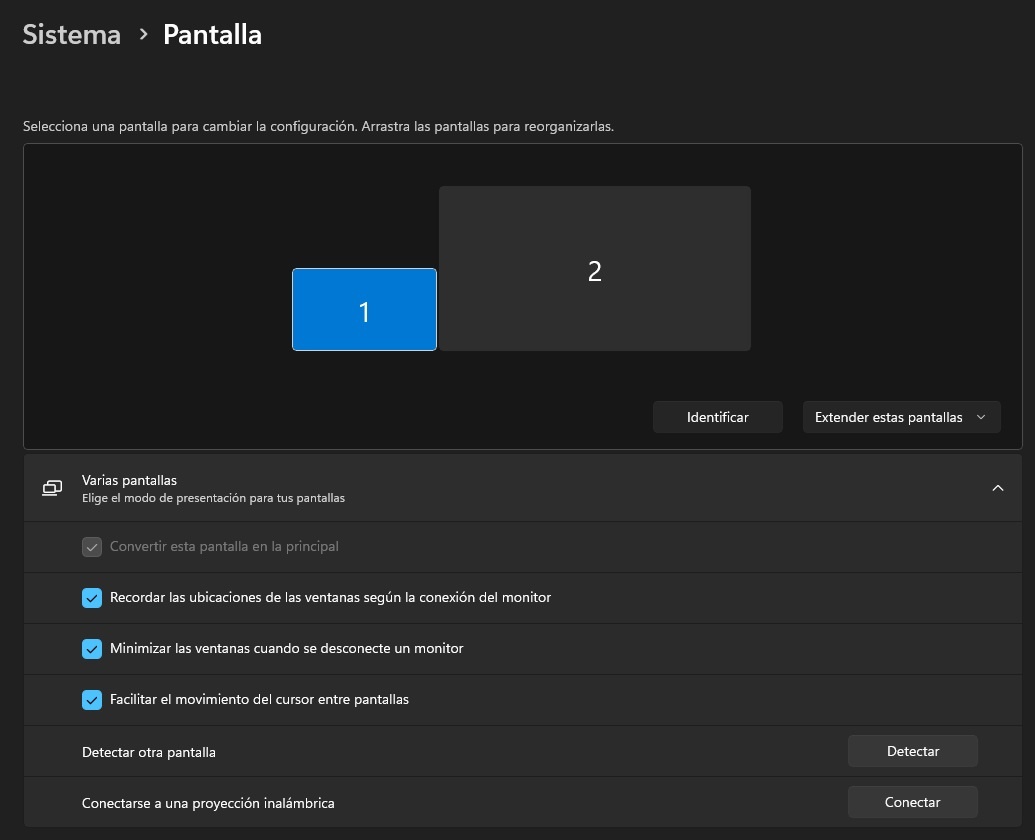Viewport: 1035px width, 840px height.
Task: Enable Recordar las ubicaciones de las ventanas
Action: tap(92, 597)
